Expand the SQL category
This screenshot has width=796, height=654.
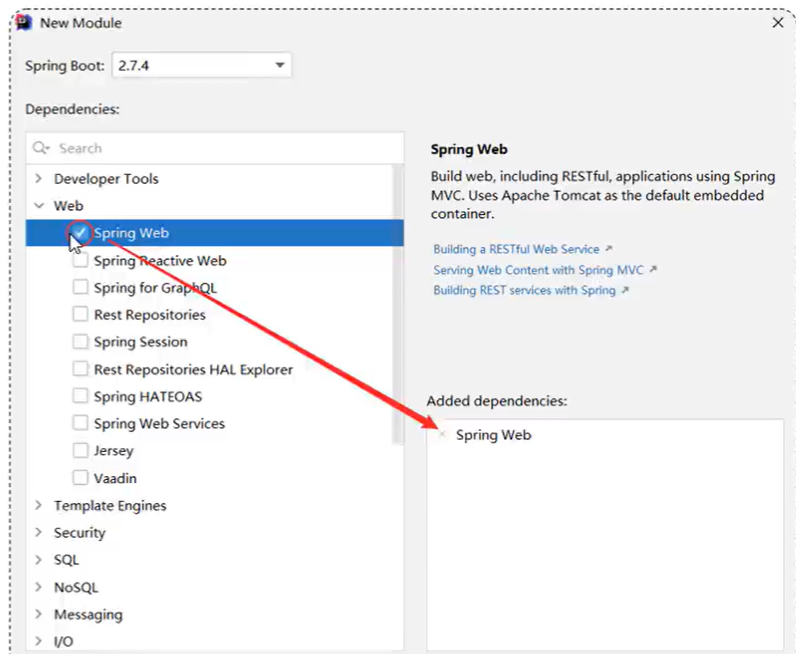[x=39, y=560]
